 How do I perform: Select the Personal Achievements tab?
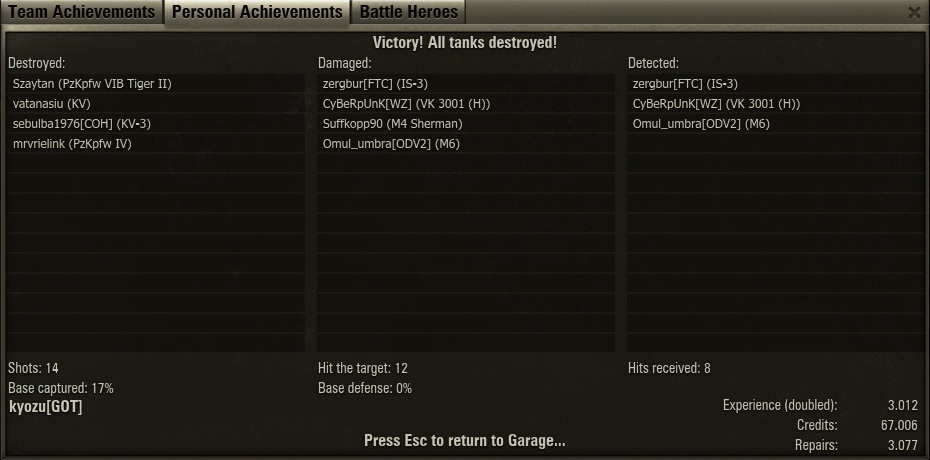[257, 12]
